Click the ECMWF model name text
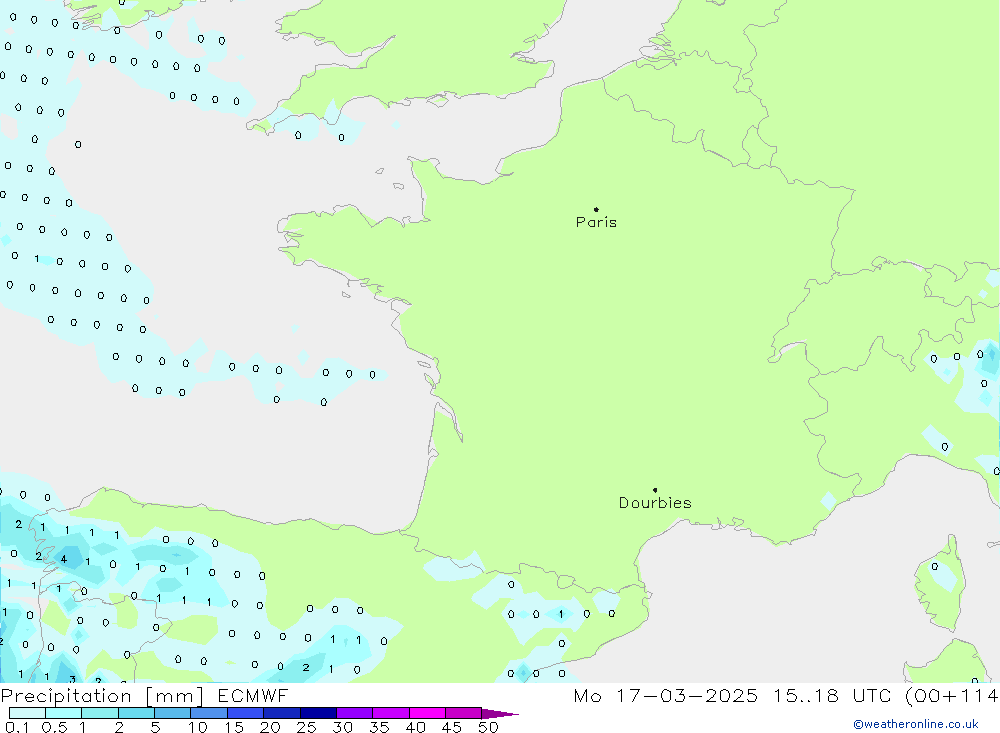The height and width of the screenshot is (733, 1000). pos(253,696)
